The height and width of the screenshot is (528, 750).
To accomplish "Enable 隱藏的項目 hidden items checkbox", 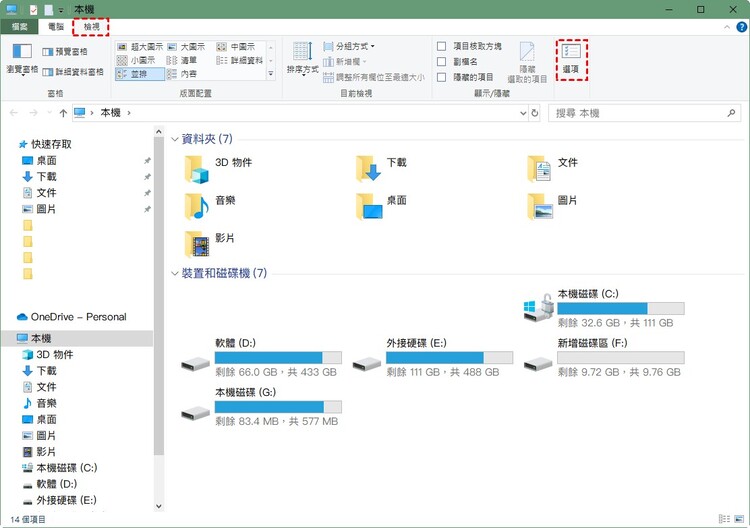I will (441, 77).
